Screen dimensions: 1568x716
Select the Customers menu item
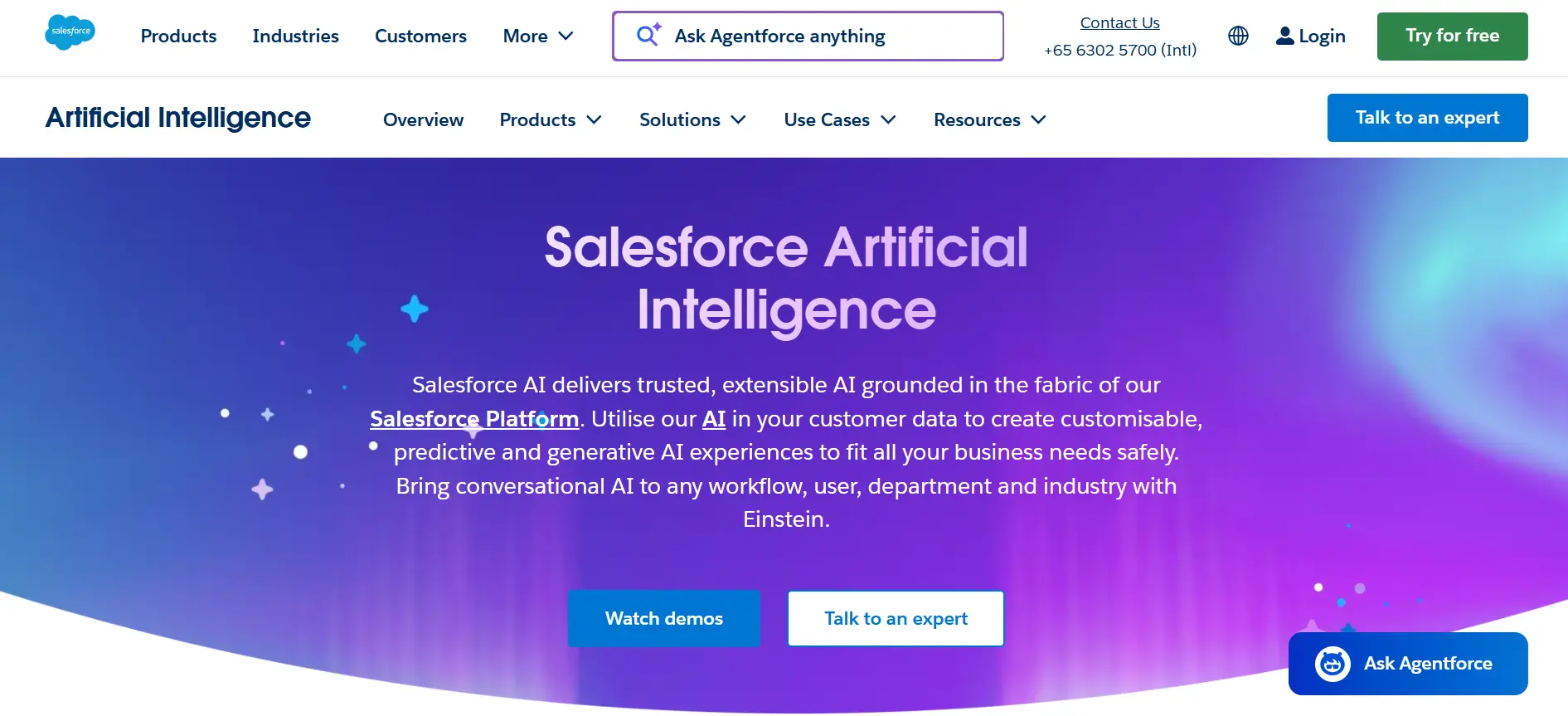click(x=420, y=36)
